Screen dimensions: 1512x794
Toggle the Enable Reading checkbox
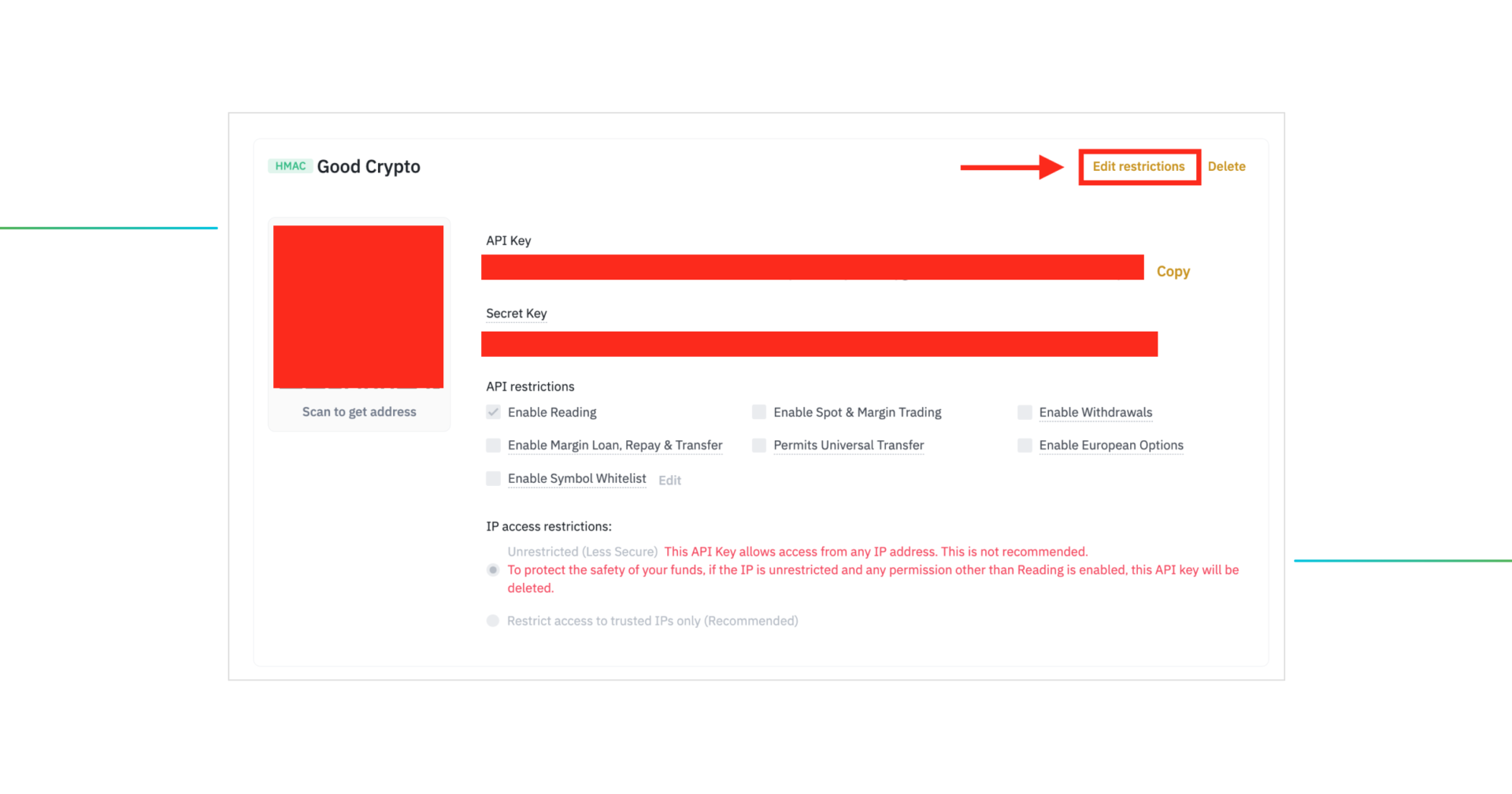point(493,412)
